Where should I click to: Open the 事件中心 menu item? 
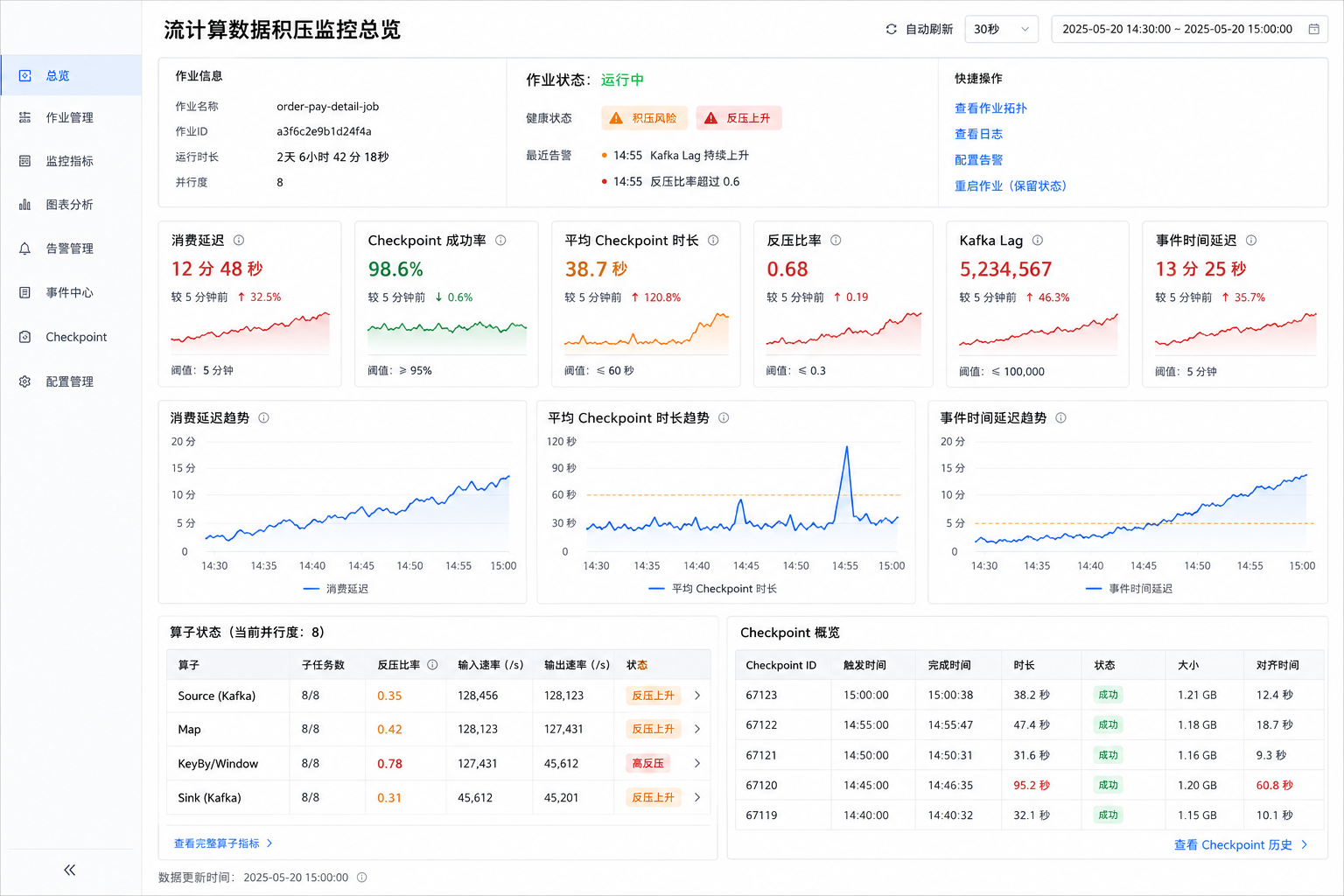click(71, 292)
